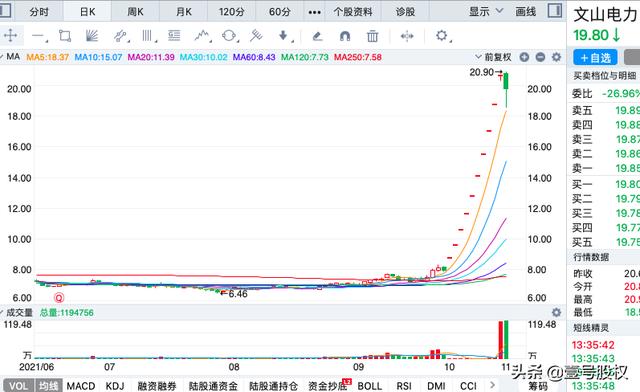Image resolution: width=640 pixels, height=392 pixels.
Task: Open drawing toolbar settings gear
Action: (442, 36)
